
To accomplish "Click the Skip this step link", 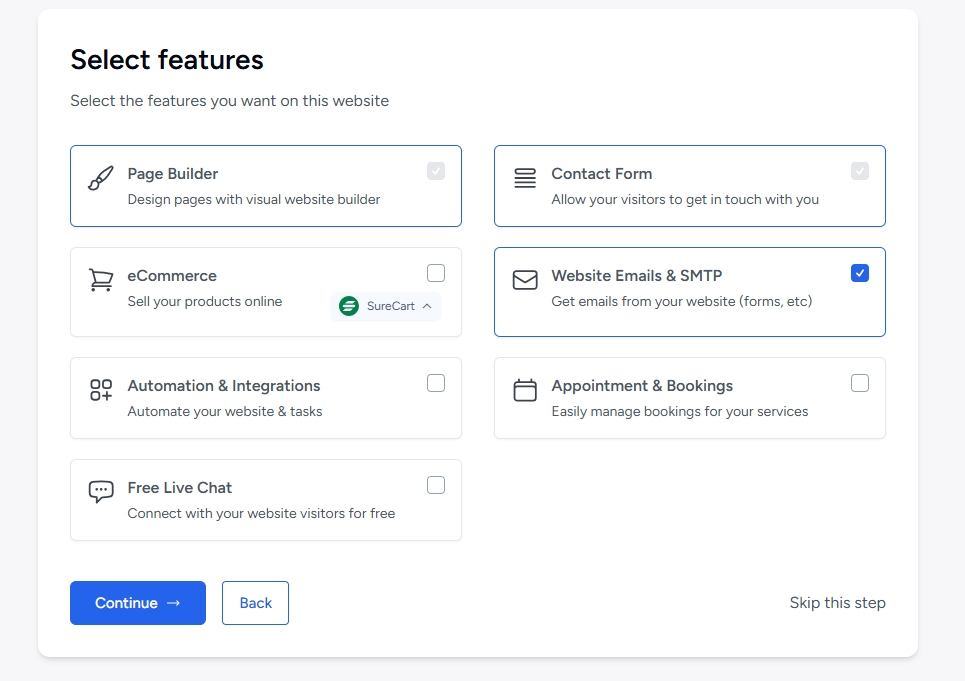I will coord(837,603).
